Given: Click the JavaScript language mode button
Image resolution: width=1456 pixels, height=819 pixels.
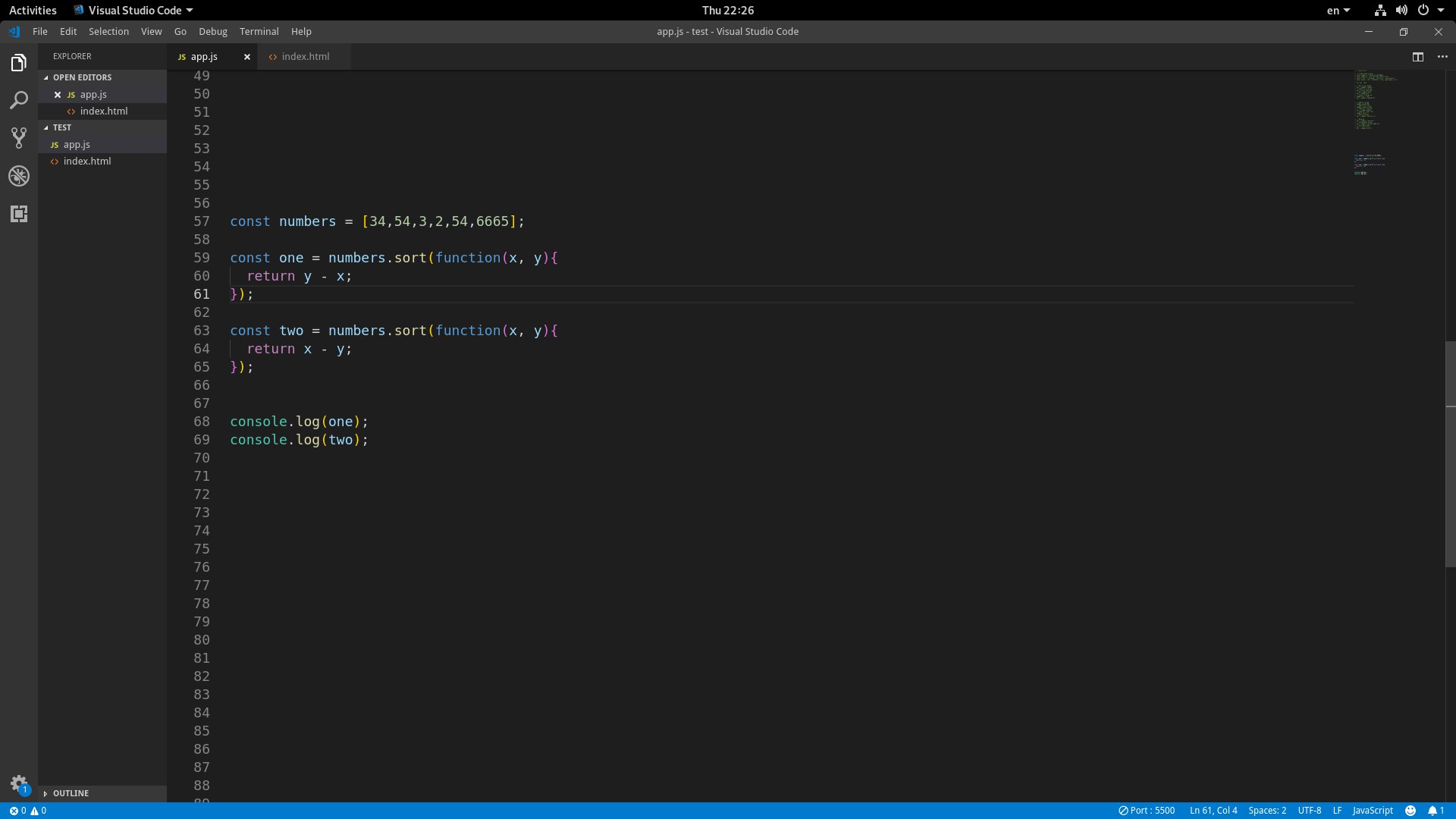Looking at the screenshot, I should pos(1372,811).
